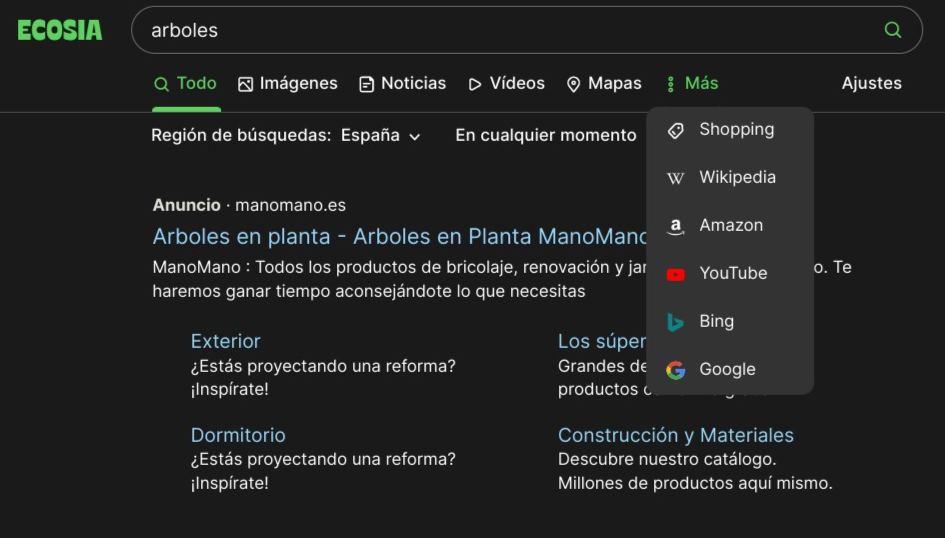This screenshot has width=945, height=538.
Task: Expand the España region dropdown
Action: pyautogui.click(x=381, y=136)
